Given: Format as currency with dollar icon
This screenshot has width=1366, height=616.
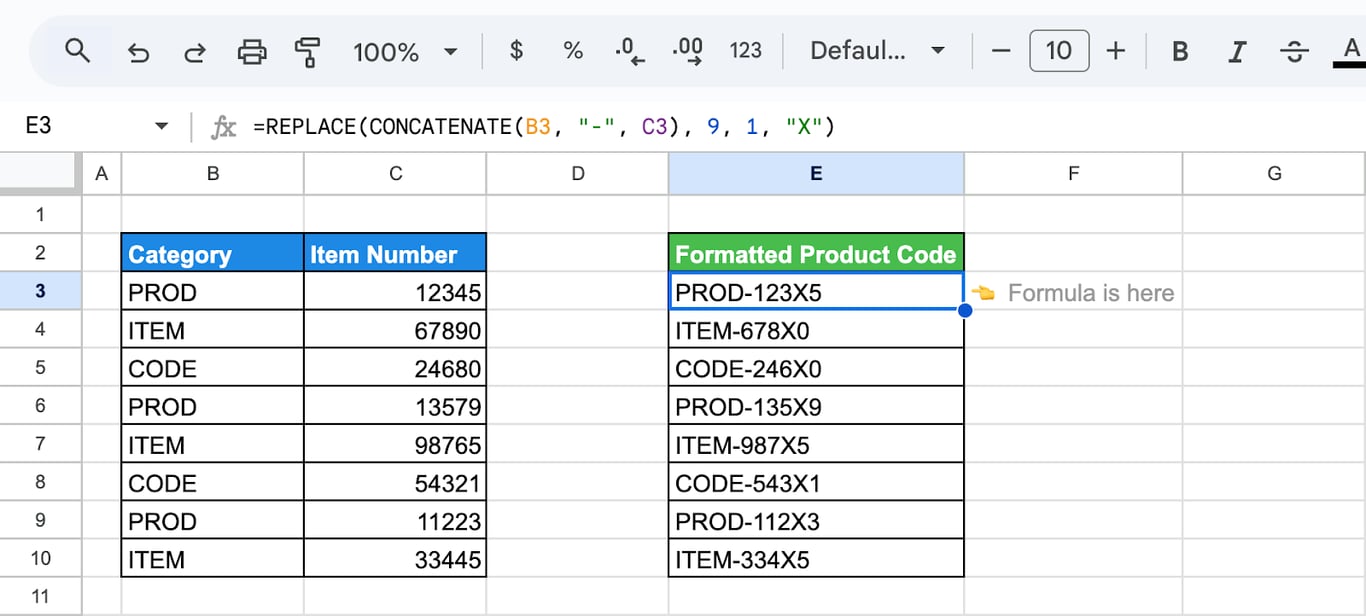Looking at the screenshot, I should click(516, 50).
